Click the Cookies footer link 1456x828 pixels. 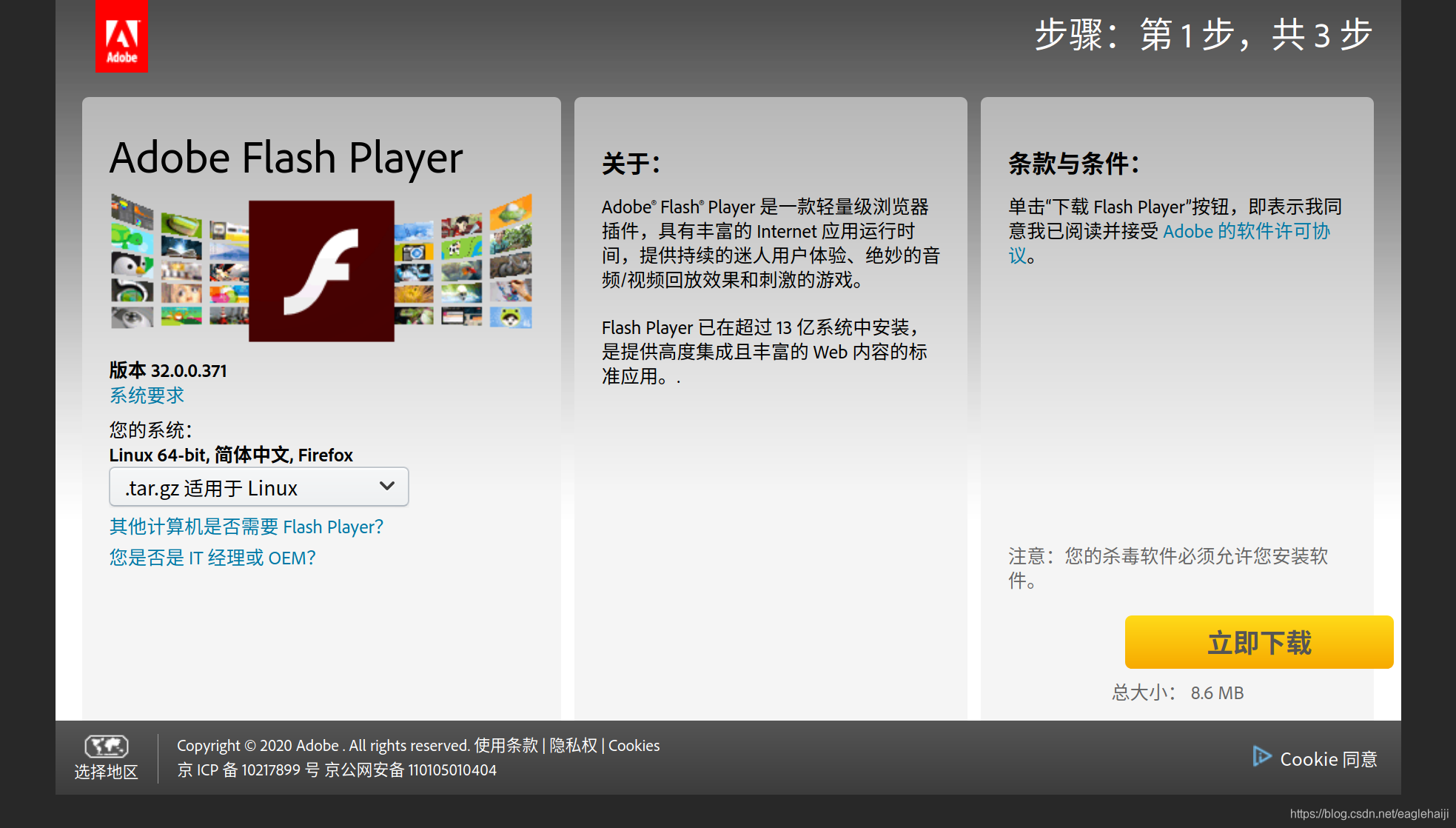(634, 746)
